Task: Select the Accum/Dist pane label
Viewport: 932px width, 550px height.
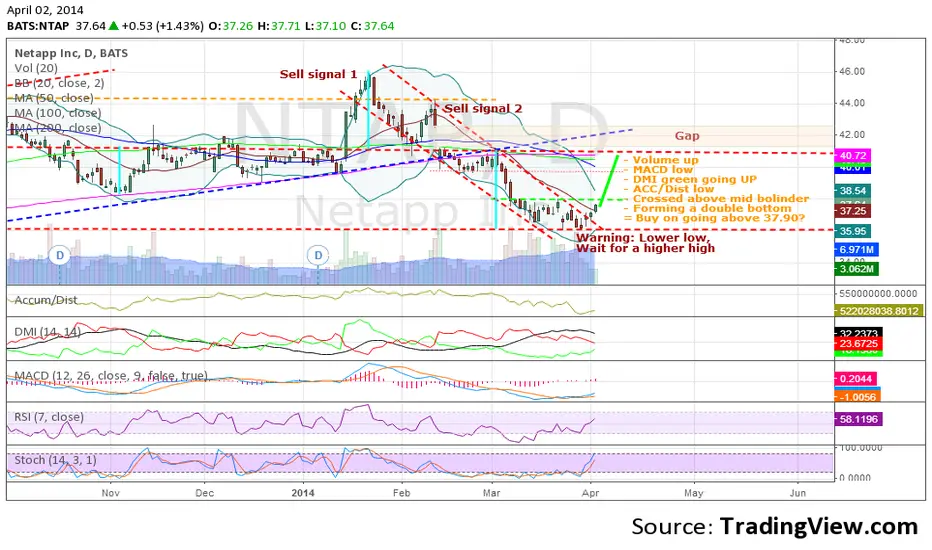Action: click(x=46, y=300)
